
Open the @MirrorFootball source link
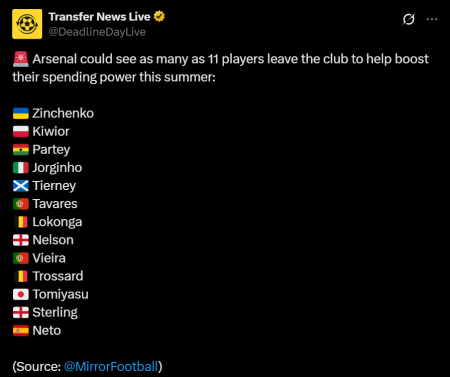(110, 366)
